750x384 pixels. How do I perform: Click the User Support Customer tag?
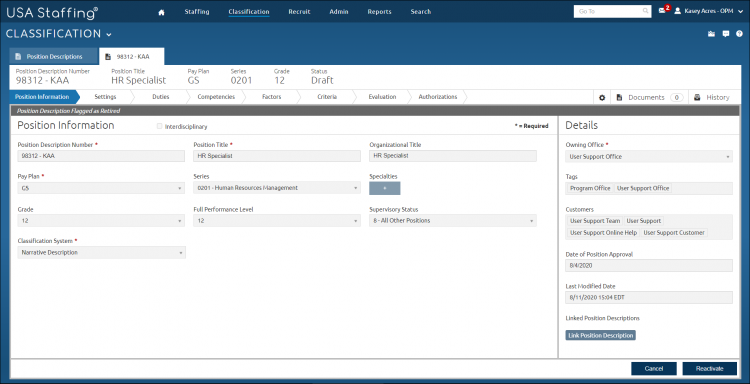point(674,233)
